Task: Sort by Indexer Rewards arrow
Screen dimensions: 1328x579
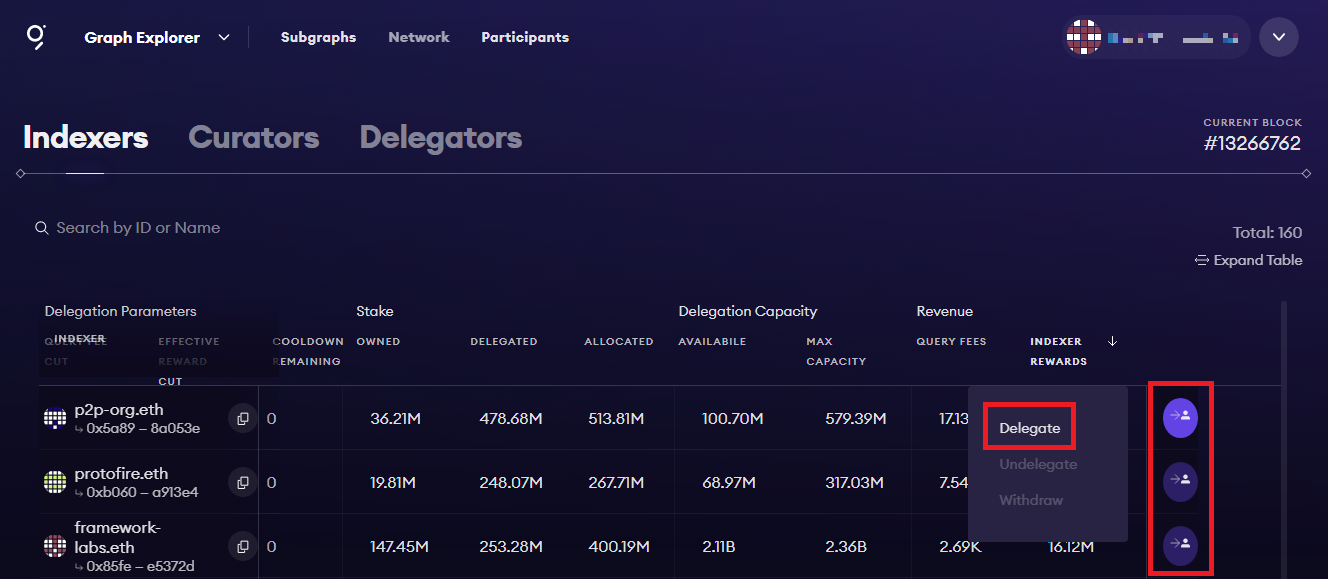Action: tap(1112, 341)
